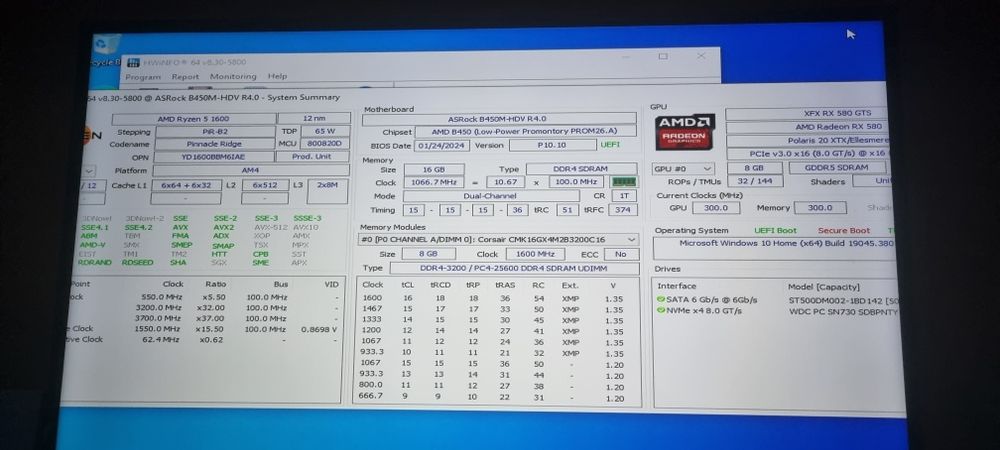The width and height of the screenshot is (1000, 450).
Task: Click the ECC value No
Action: click(x=621, y=254)
